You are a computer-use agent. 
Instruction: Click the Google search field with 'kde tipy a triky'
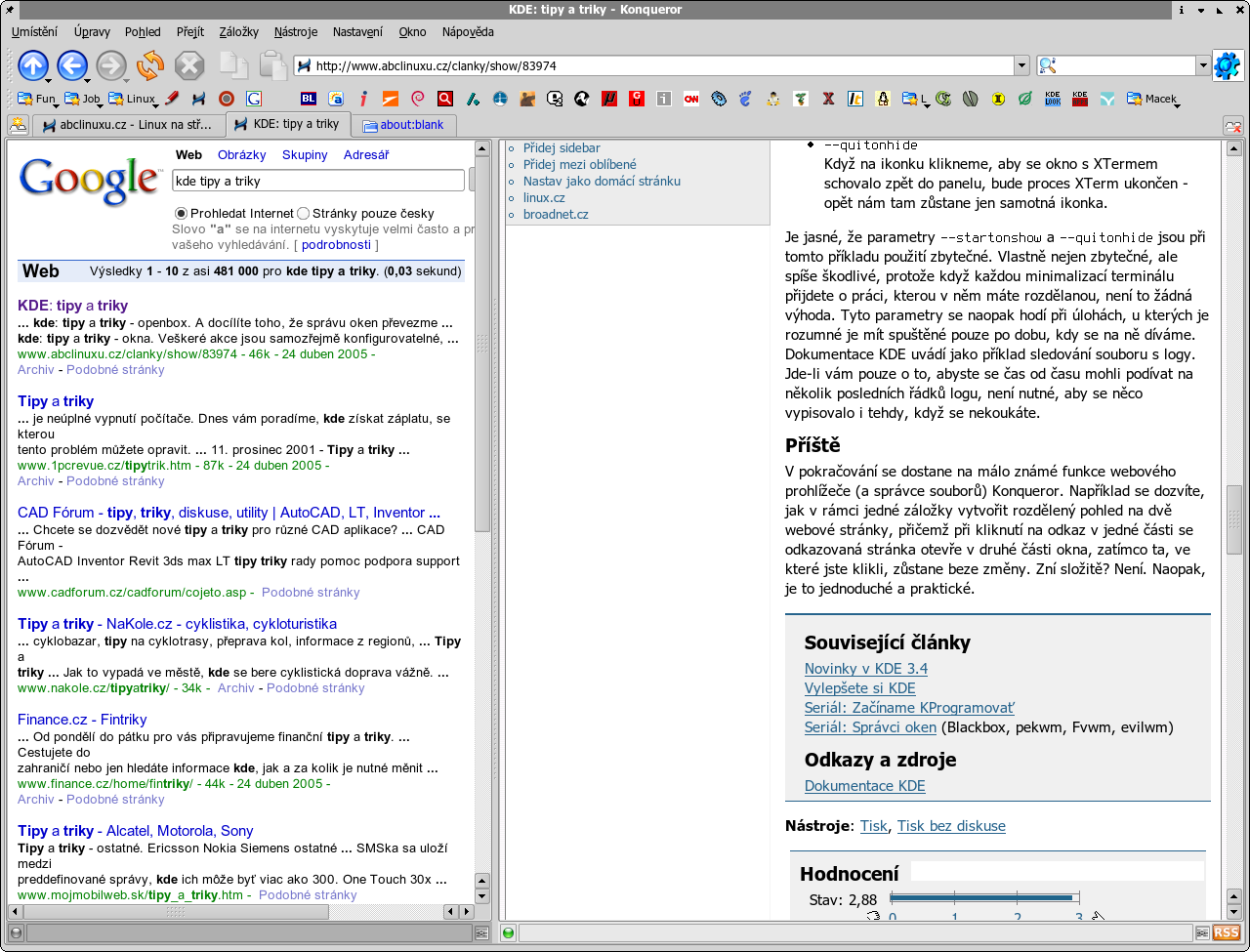[318, 181]
